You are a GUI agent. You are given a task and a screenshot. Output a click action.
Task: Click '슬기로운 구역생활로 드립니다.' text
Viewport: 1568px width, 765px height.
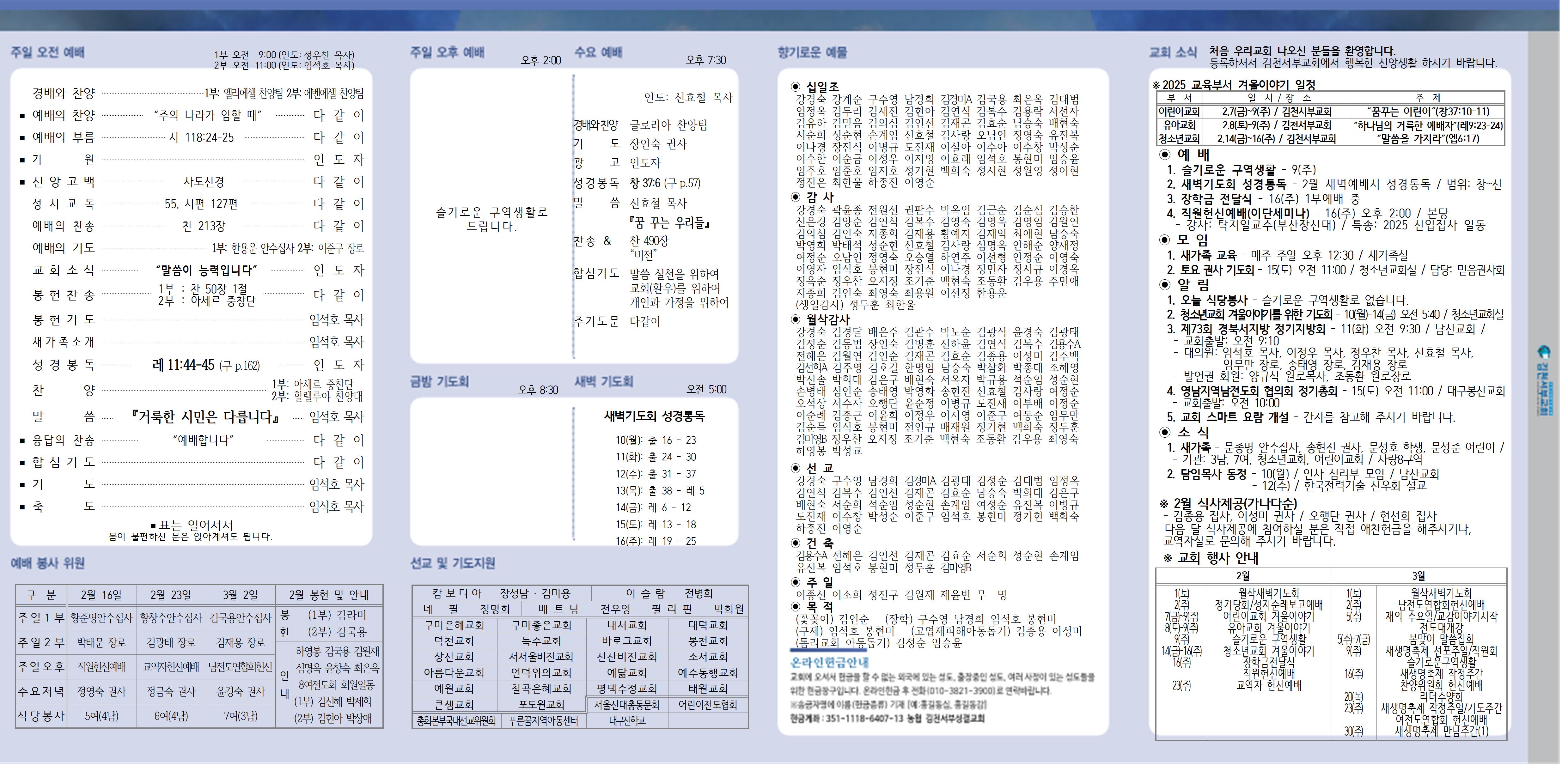(492, 219)
